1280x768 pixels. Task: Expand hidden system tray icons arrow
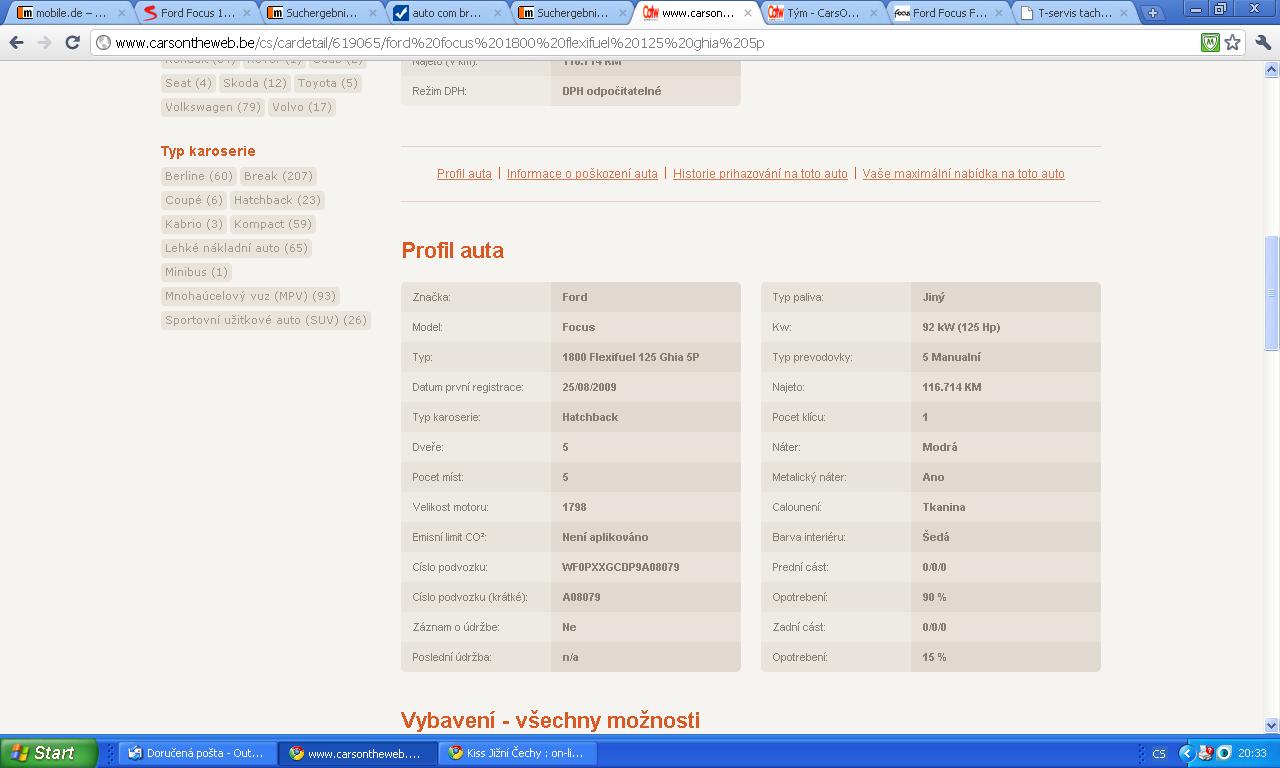(x=1186, y=753)
